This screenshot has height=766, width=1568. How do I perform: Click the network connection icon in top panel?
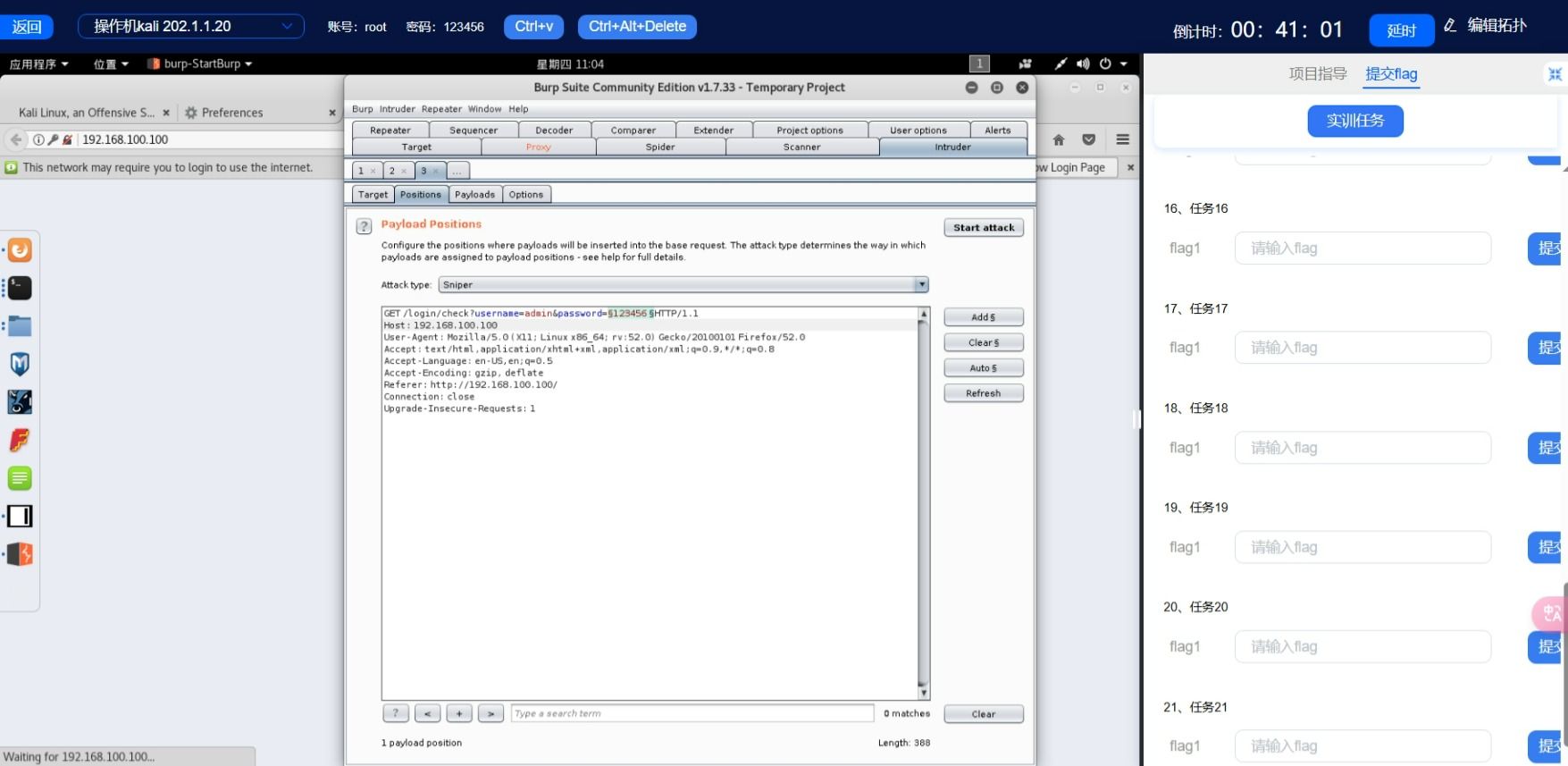1061,63
